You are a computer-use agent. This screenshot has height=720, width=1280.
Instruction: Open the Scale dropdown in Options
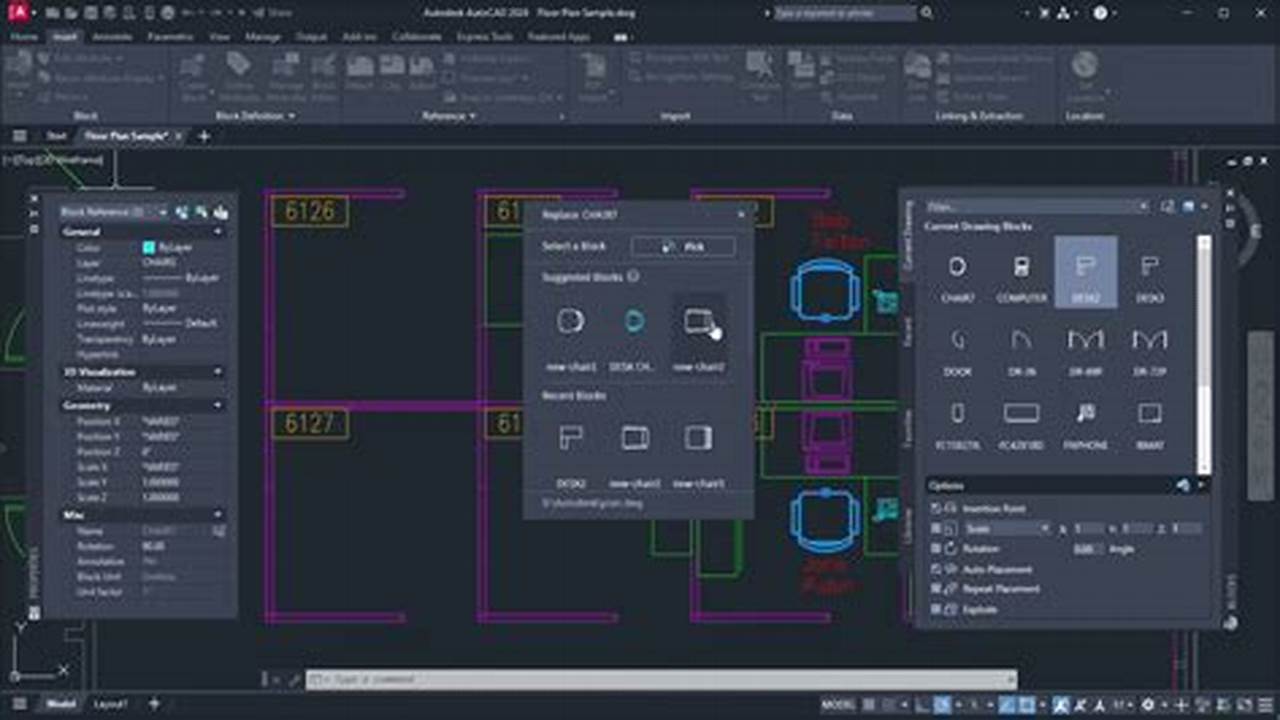pos(1046,529)
